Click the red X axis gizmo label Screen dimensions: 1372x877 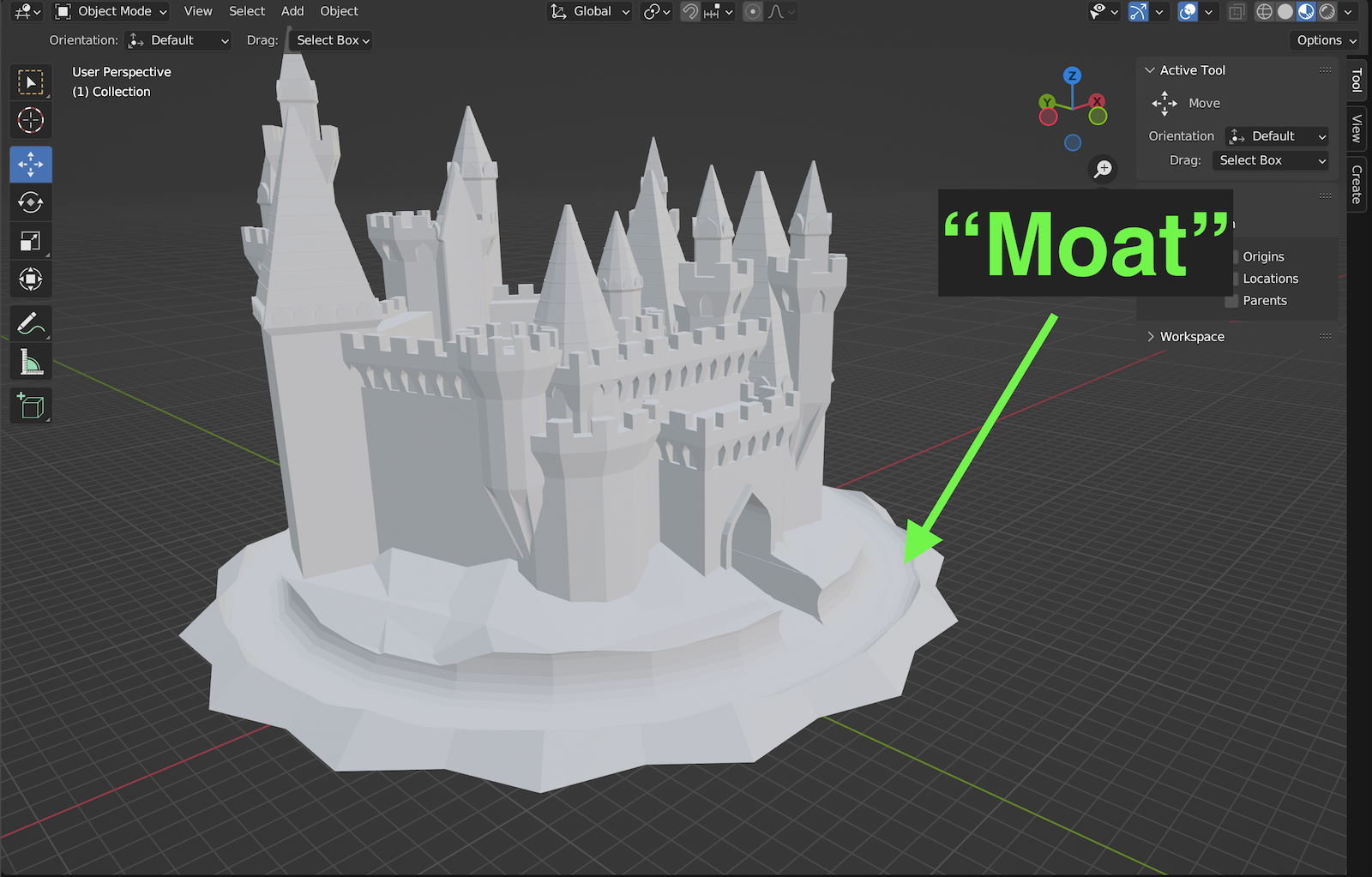[x=1098, y=101]
